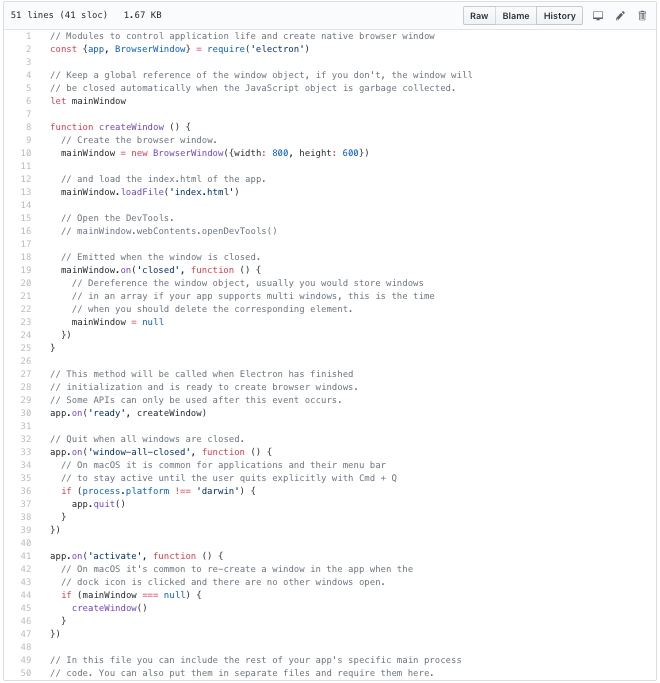Select line number 33
Screen dimensions: 660x683
tap(26, 452)
